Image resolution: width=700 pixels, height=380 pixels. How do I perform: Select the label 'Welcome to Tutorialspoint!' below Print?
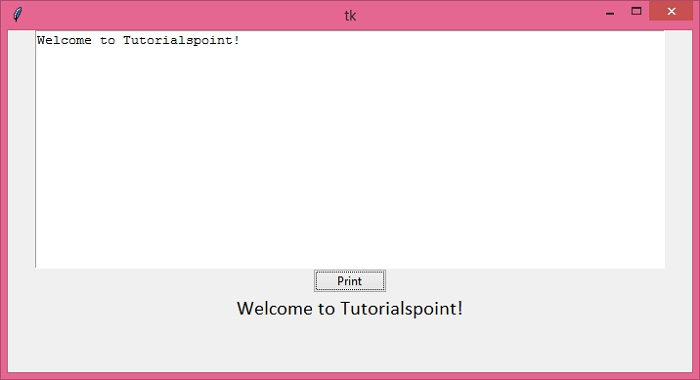350,309
